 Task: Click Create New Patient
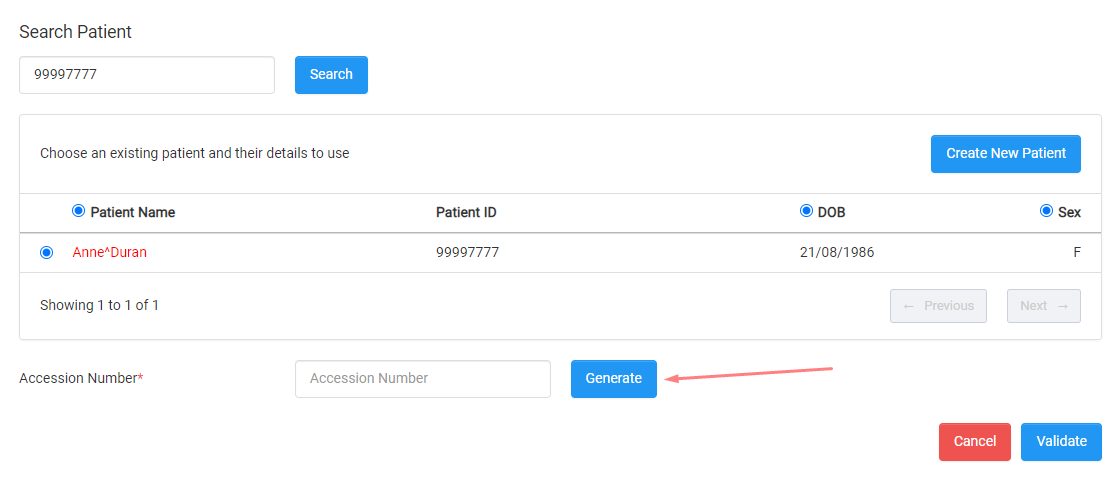tap(1006, 153)
